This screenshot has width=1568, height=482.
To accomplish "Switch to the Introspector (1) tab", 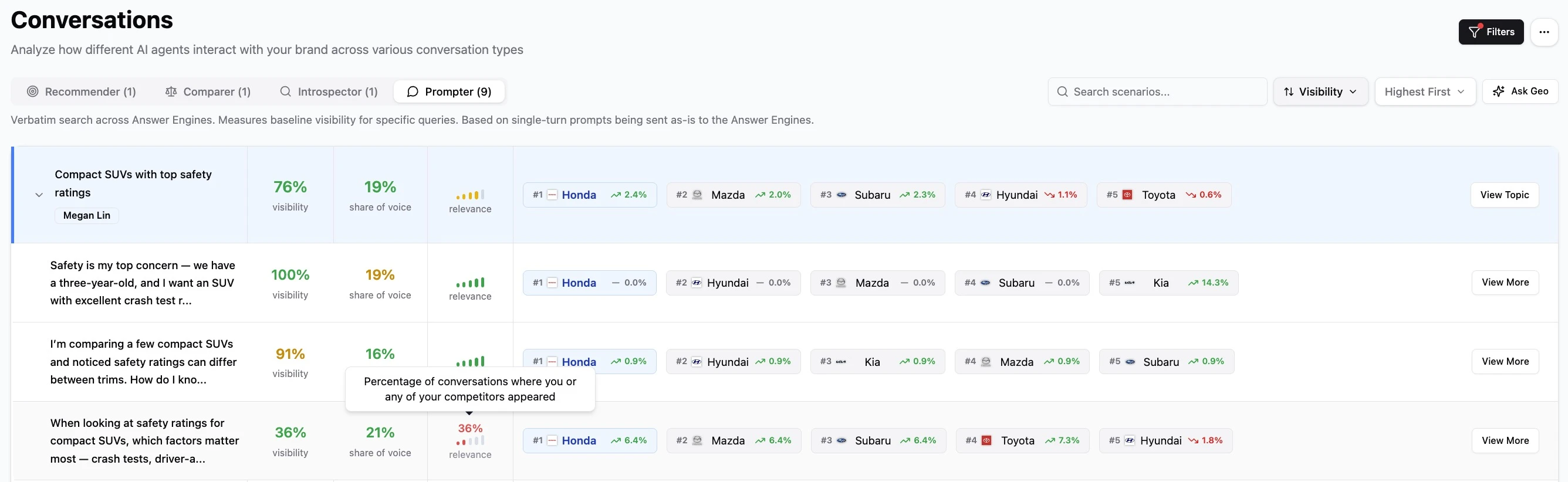I will click(x=329, y=91).
